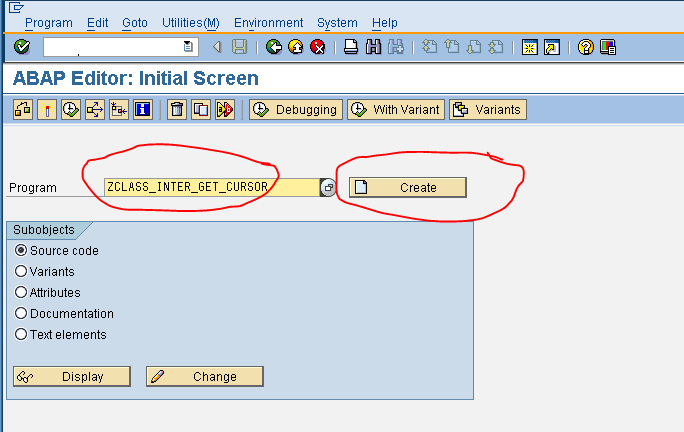Click the Change button

pos(205,376)
